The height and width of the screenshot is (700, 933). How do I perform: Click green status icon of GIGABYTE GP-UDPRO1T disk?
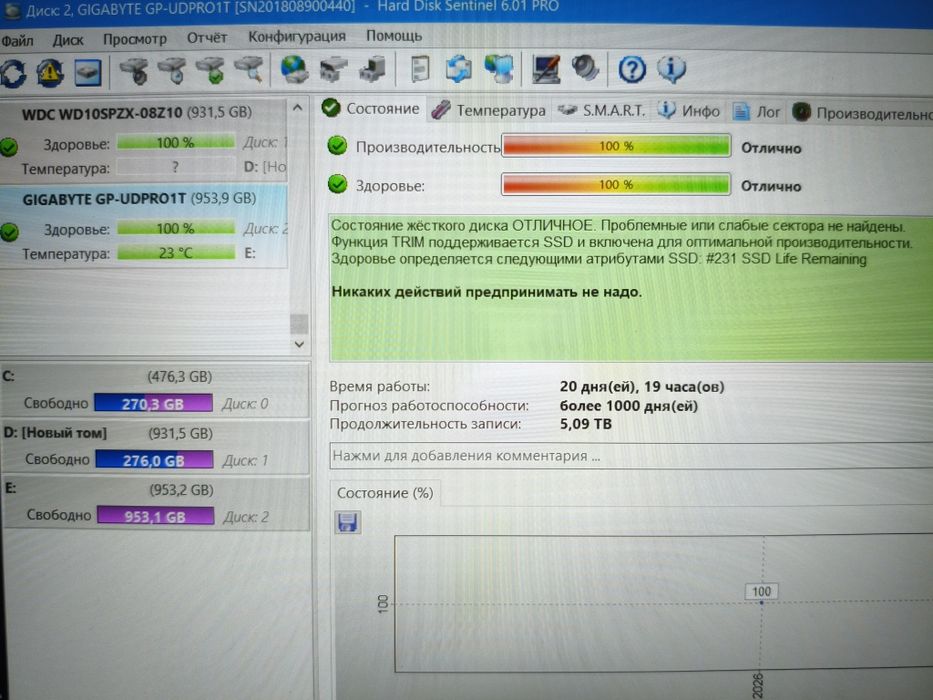[x=10, y=232]
